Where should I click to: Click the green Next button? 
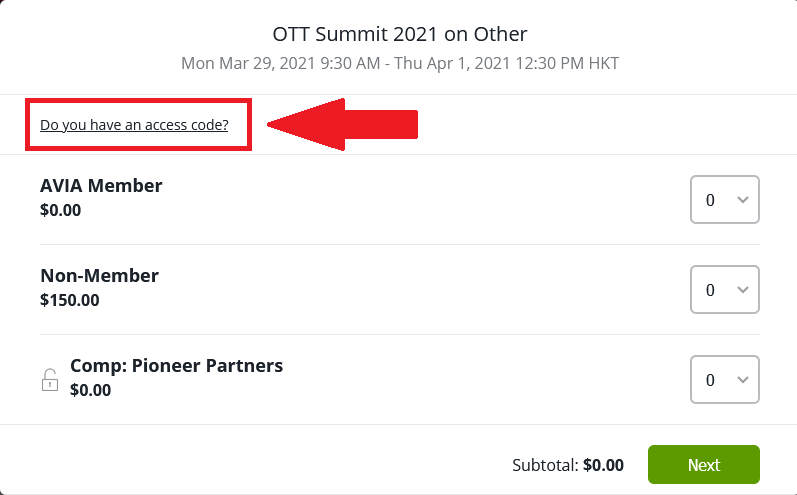click(x=703, y=465)
